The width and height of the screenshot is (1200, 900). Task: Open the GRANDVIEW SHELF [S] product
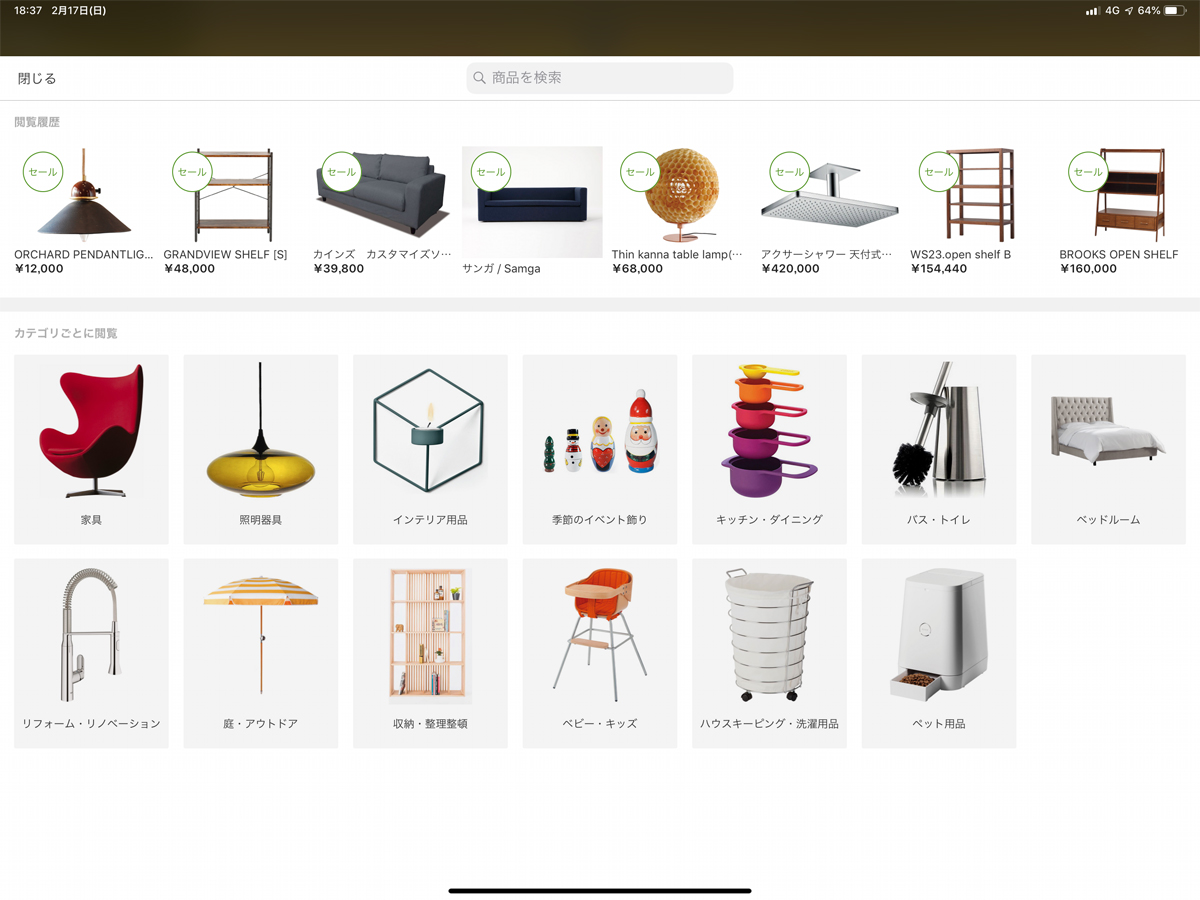[x=233, y=210]
